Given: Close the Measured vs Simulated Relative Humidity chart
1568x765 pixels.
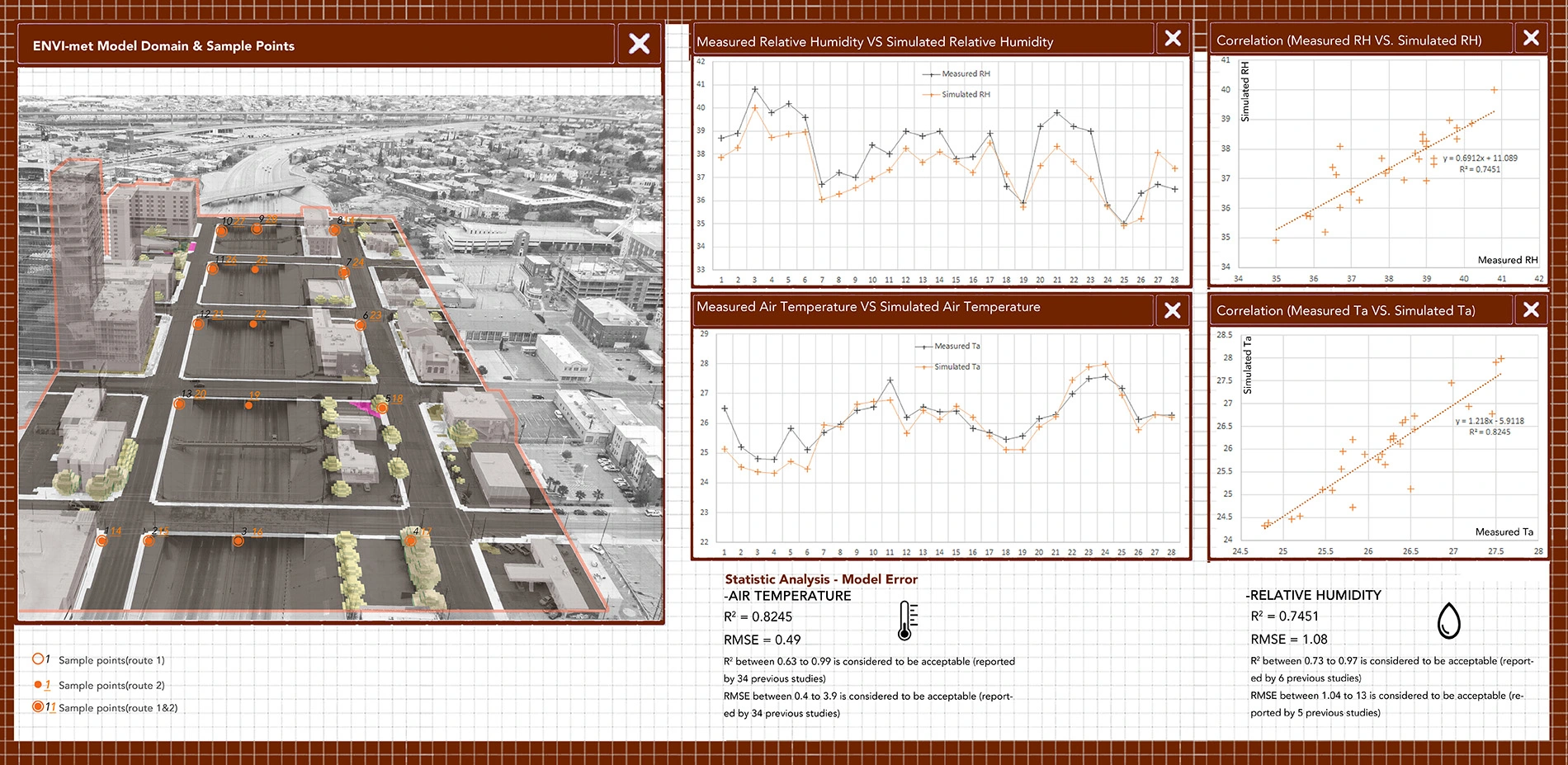Looking at the screenshot, I should (x=1173, y=38).
